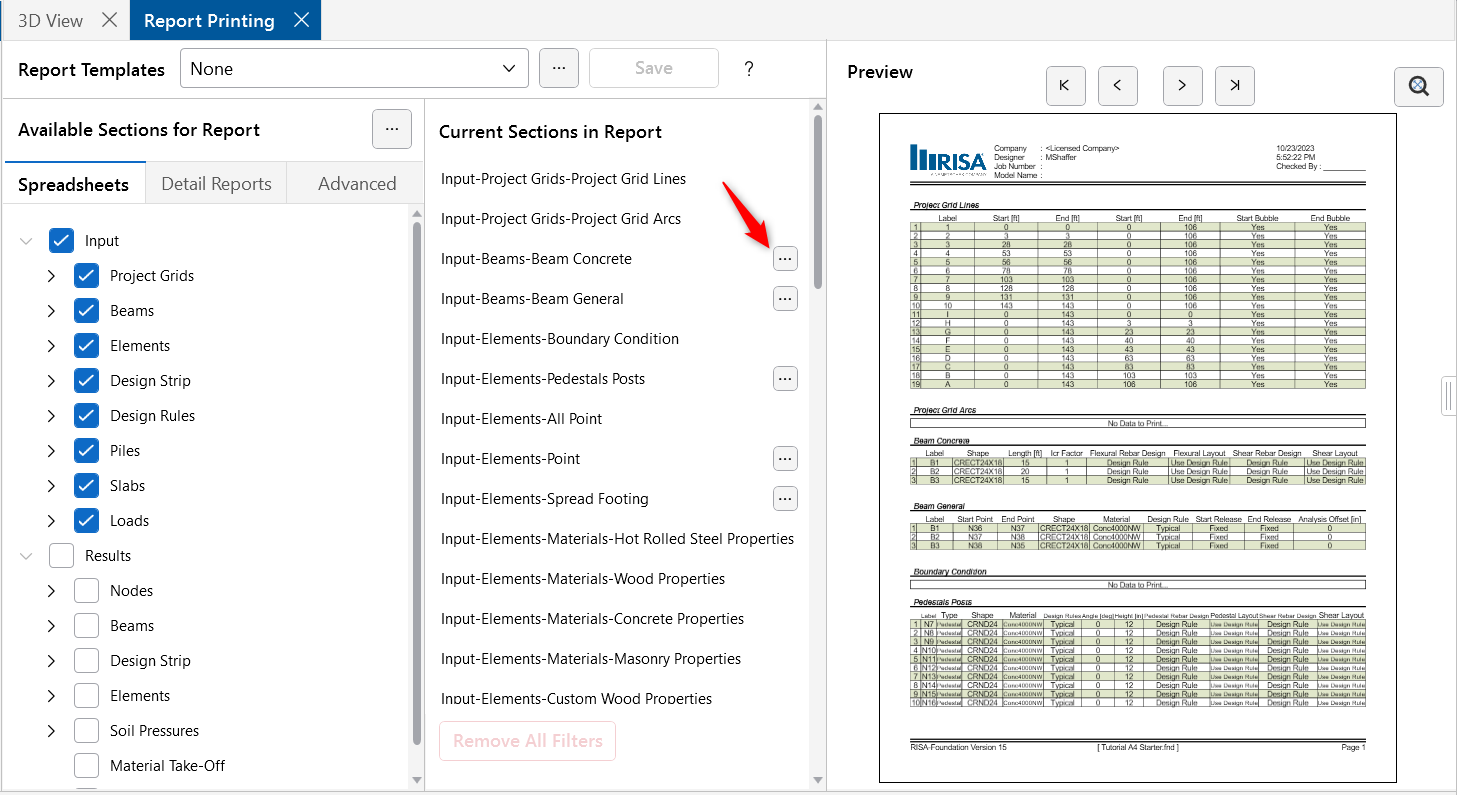The height and width of the screenshot is (795, 1457).
Task: Go to first page of preview
Action: [x=1065, y=86]
